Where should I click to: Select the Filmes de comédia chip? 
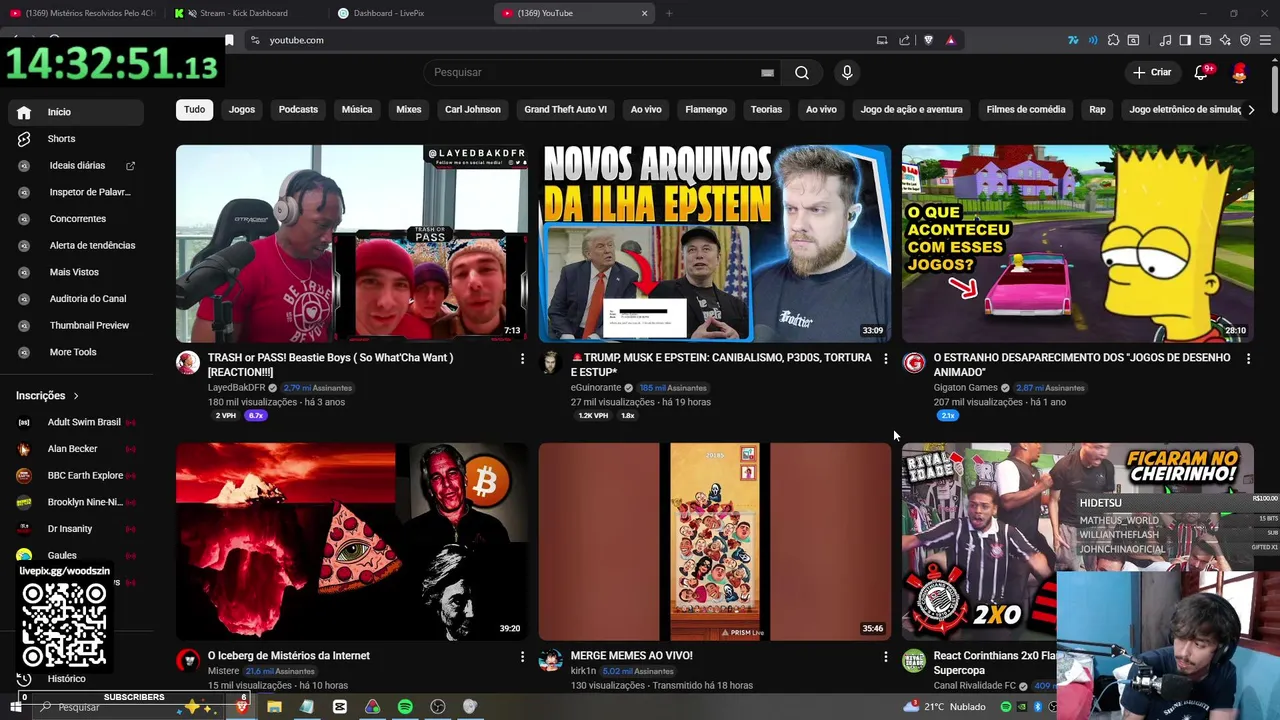(x=1026, y=109)
